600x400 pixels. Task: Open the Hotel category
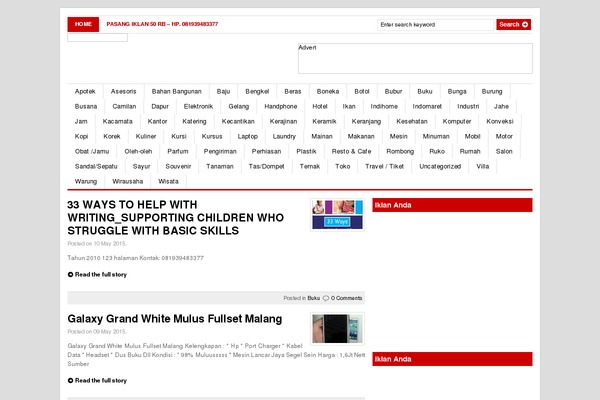[x=320, y=106]
